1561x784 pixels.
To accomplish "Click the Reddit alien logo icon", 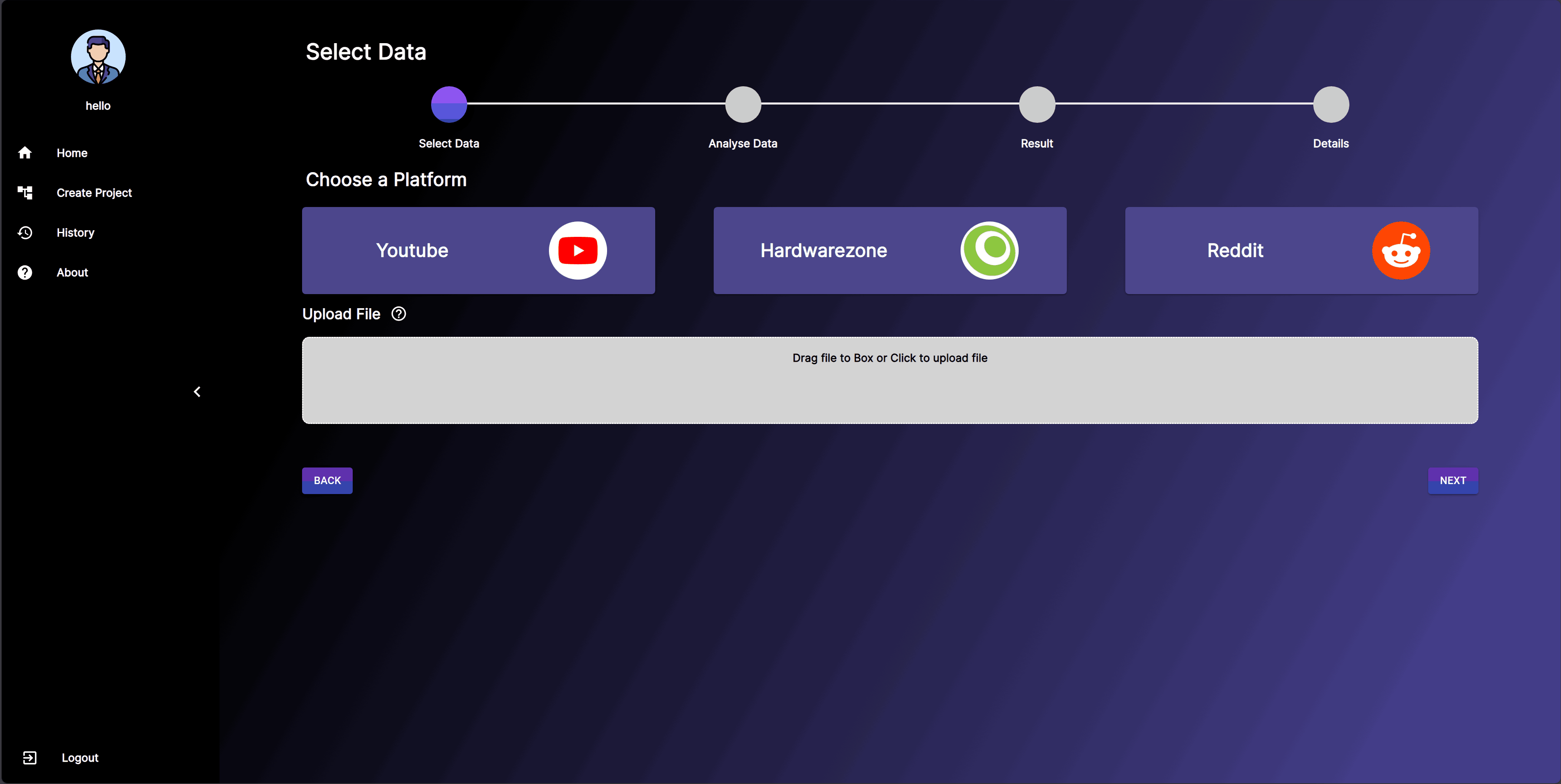I will click(1401, 251).
